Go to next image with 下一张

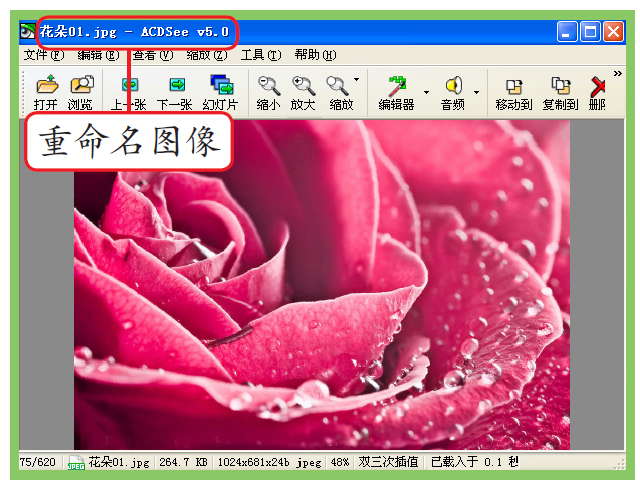coord(175,87)
